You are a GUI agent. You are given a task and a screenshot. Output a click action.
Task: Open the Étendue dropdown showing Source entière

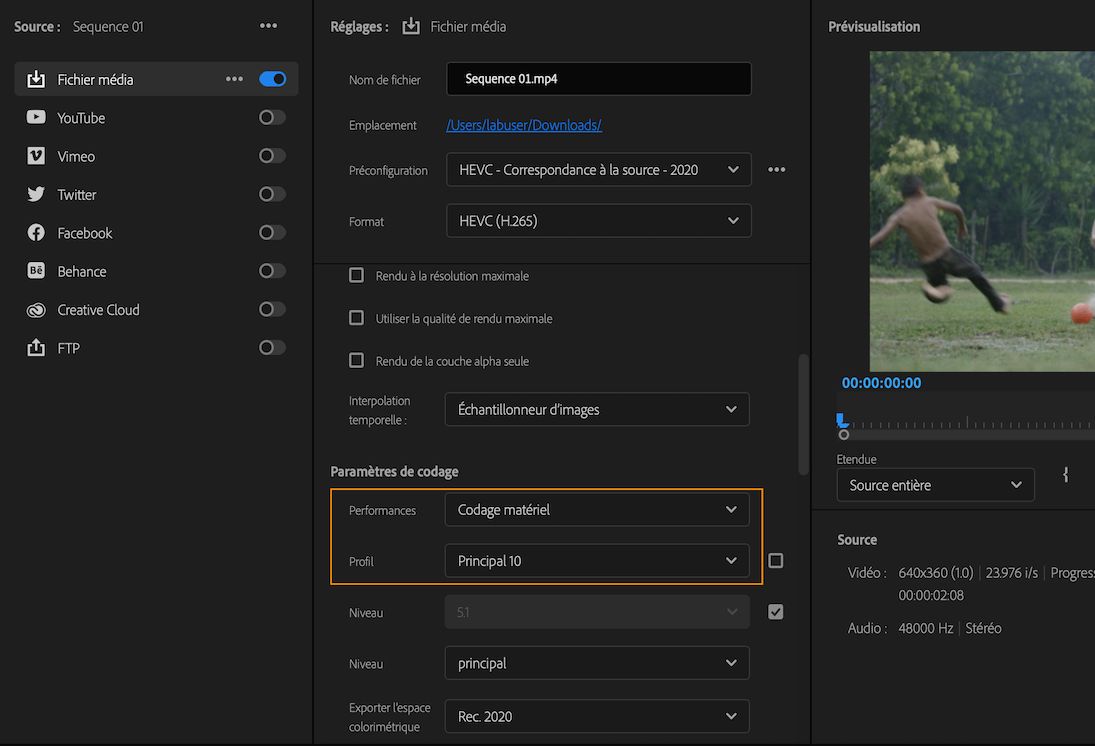pos(934,484)
